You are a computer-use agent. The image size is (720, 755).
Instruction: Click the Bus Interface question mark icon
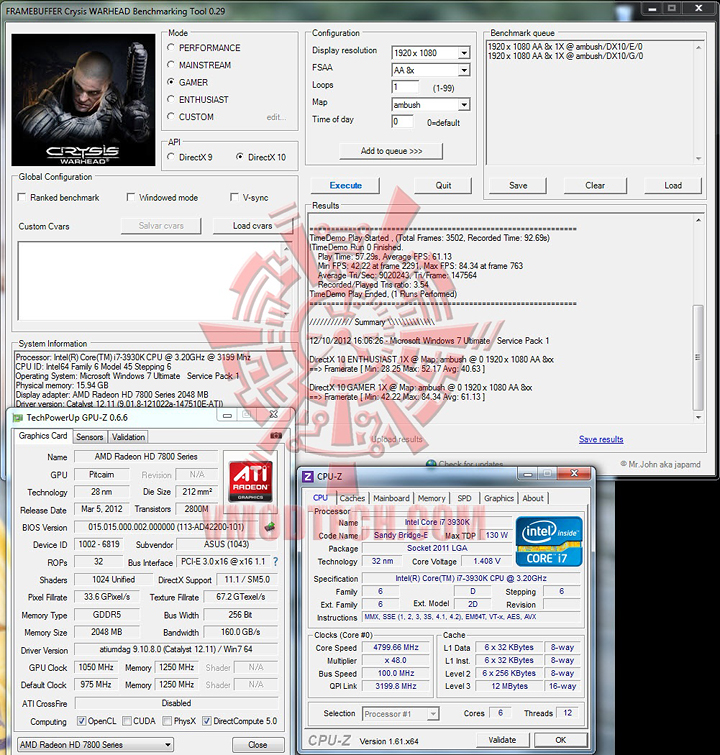275,561
